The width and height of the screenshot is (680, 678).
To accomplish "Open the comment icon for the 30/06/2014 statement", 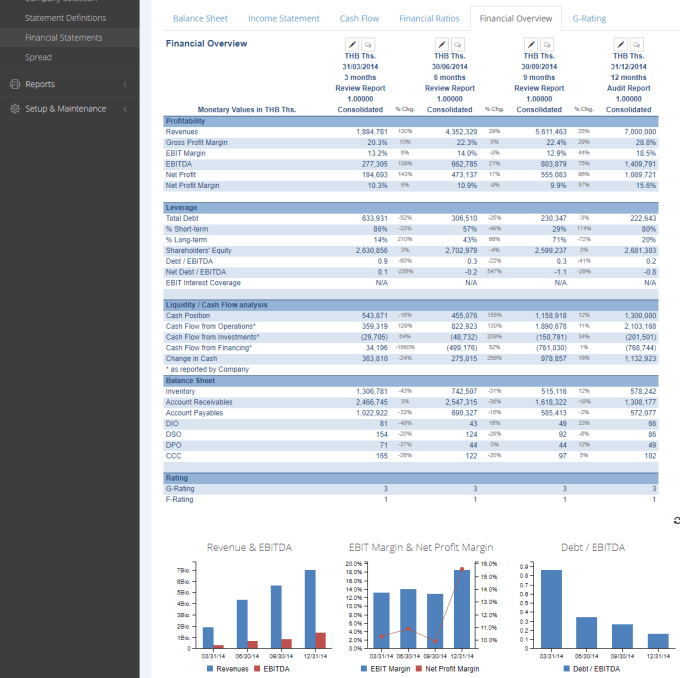I will pos(457,45).
